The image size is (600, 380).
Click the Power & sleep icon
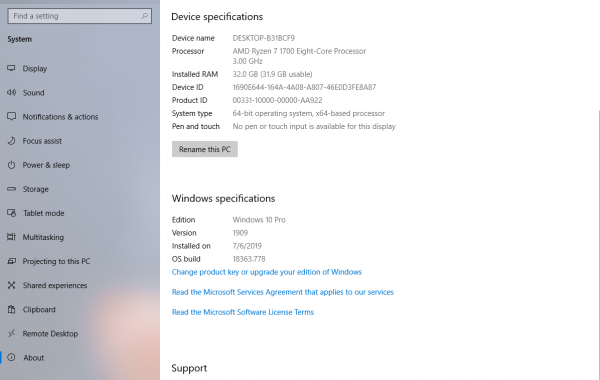[11, 165]
